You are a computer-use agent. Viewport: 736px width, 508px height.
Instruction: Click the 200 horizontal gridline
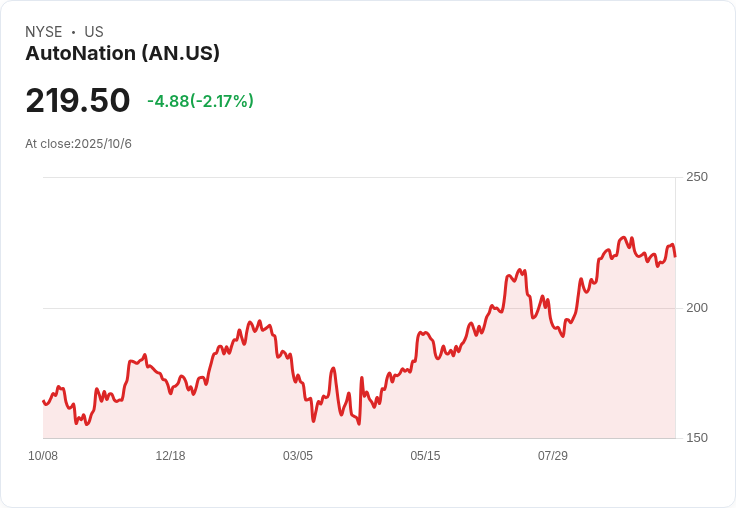pos(359,308)
